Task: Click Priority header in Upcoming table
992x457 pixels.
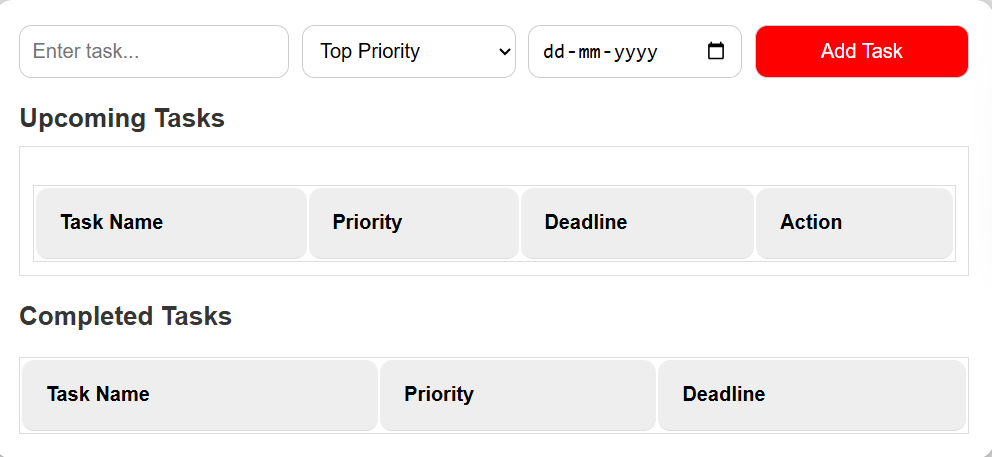Action: pos(367,222)
